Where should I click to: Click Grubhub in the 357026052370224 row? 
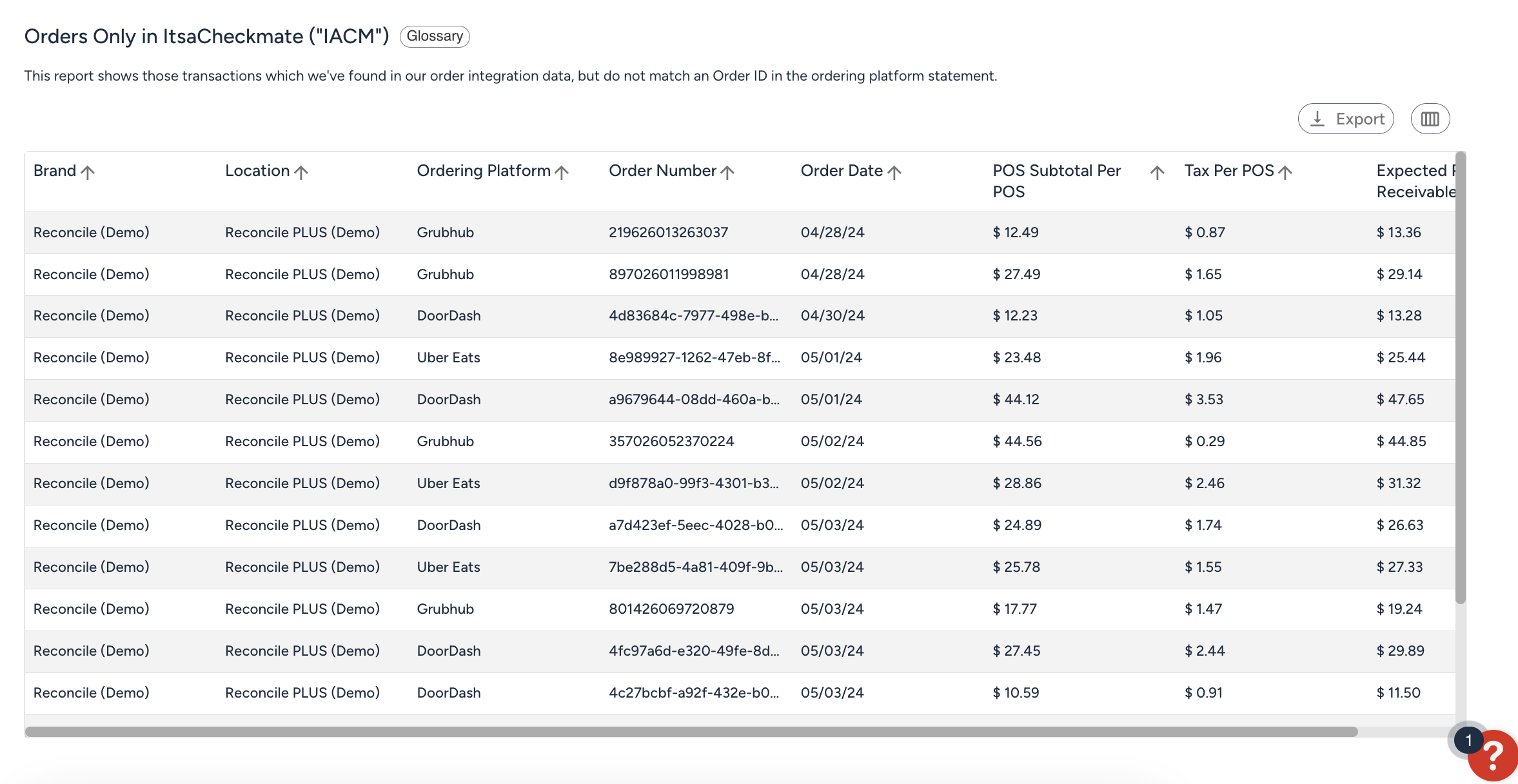(446, 442)
